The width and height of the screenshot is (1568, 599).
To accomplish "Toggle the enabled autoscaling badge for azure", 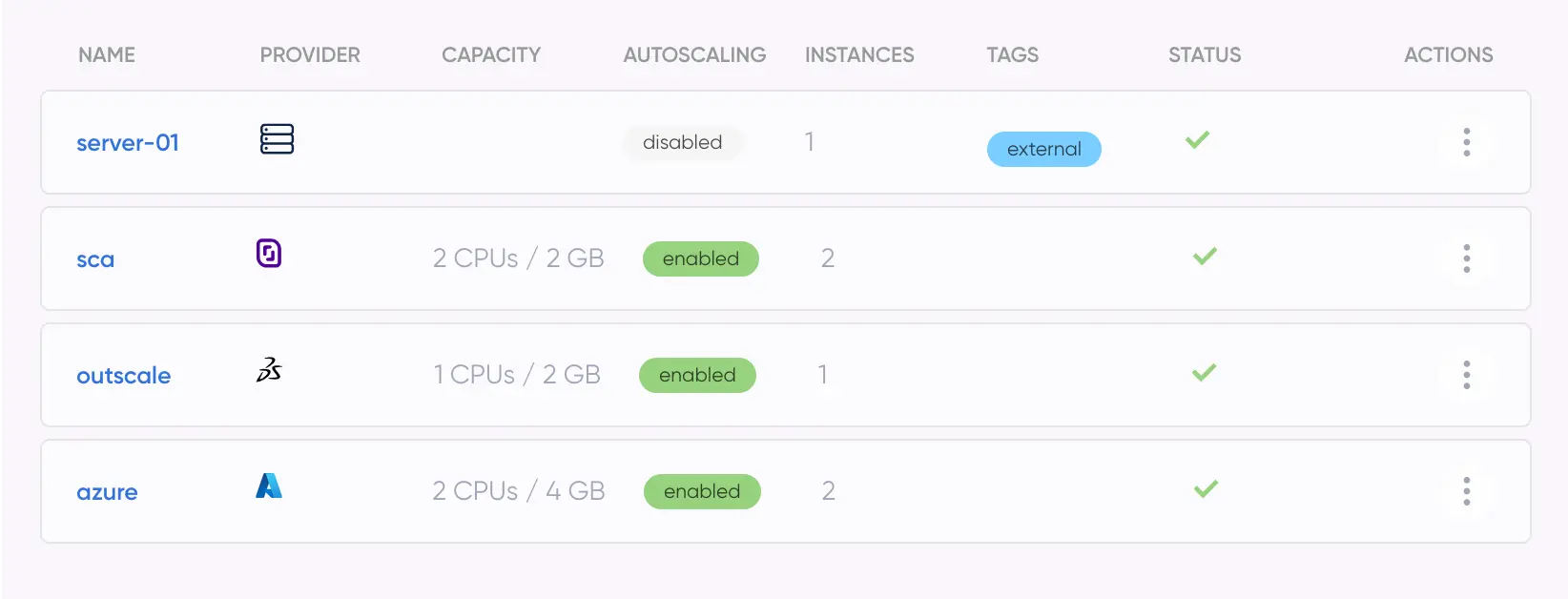I will coord(702,491).
